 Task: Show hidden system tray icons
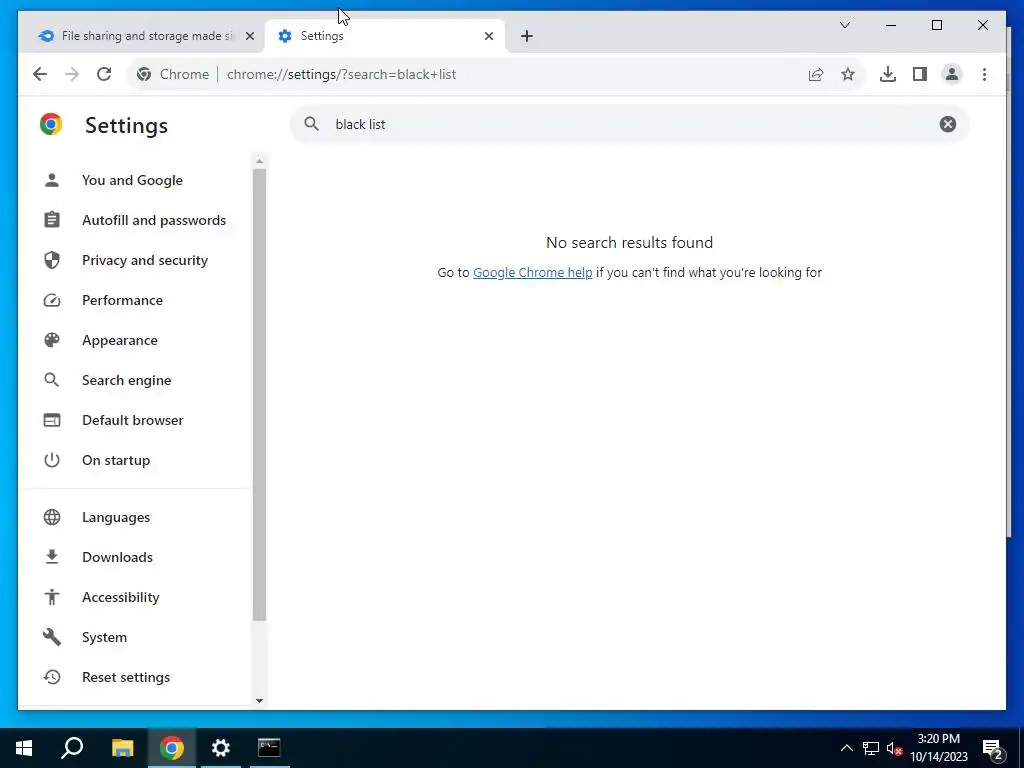point(846,748)
